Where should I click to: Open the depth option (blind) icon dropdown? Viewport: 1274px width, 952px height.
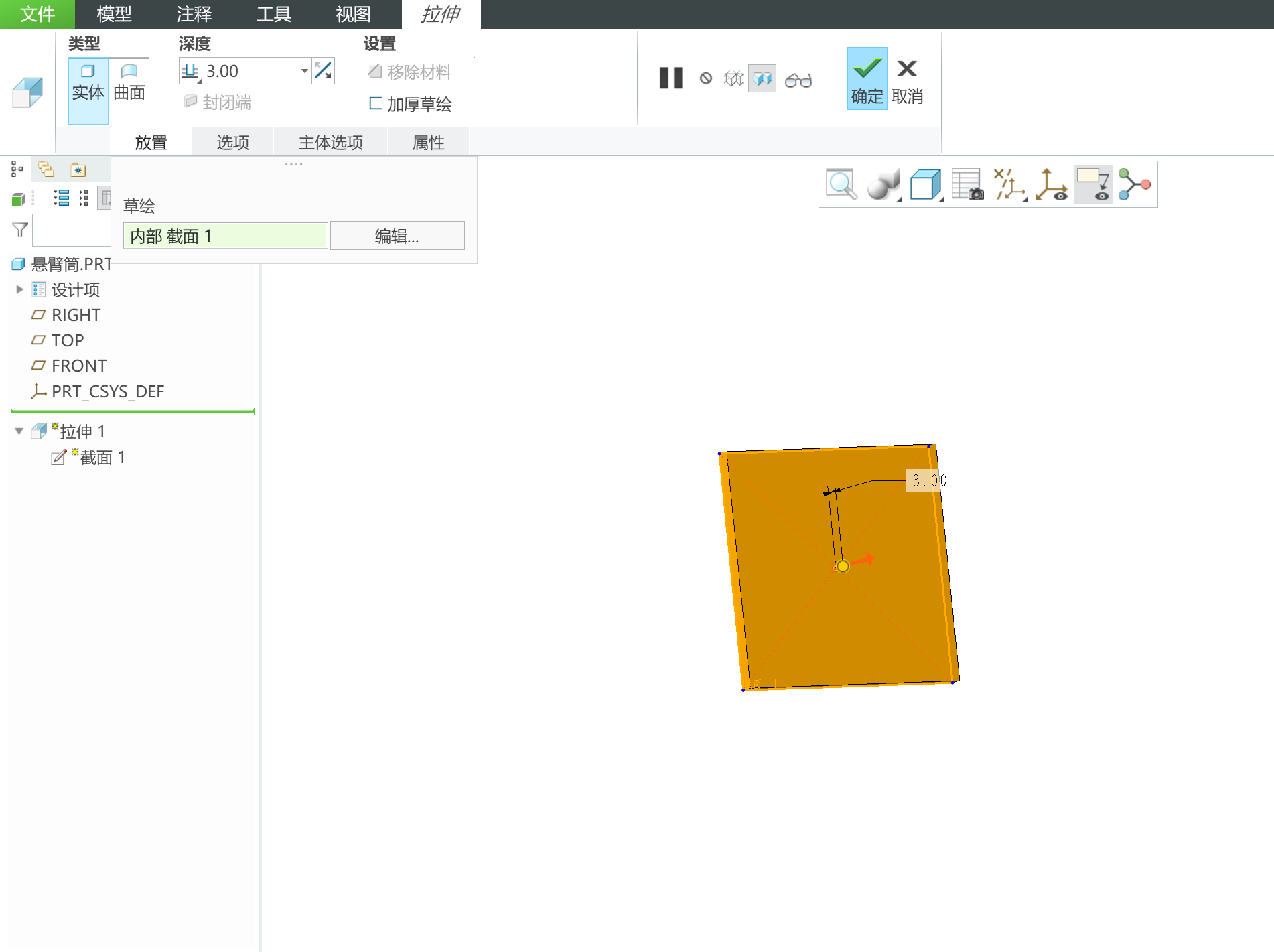pos(190,71)
